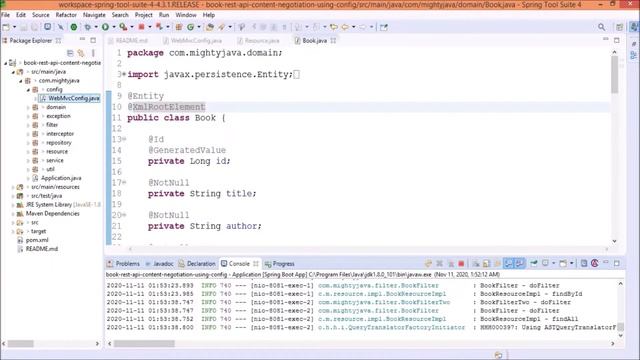Click the Save icon in the toolbar
The image size is (640, 360).
click(24, 27)
